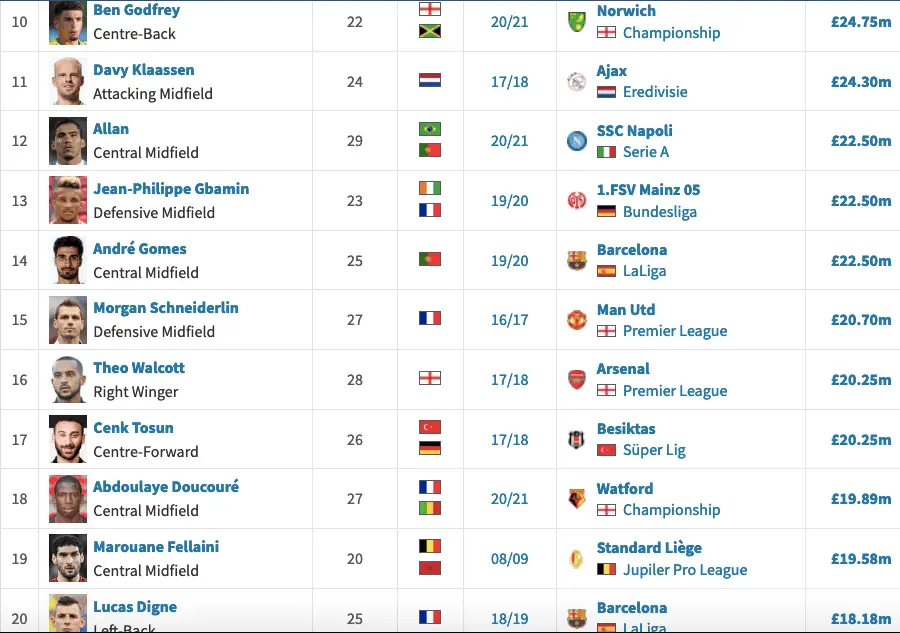Click the Man Utd club crest

coord(577,320)
